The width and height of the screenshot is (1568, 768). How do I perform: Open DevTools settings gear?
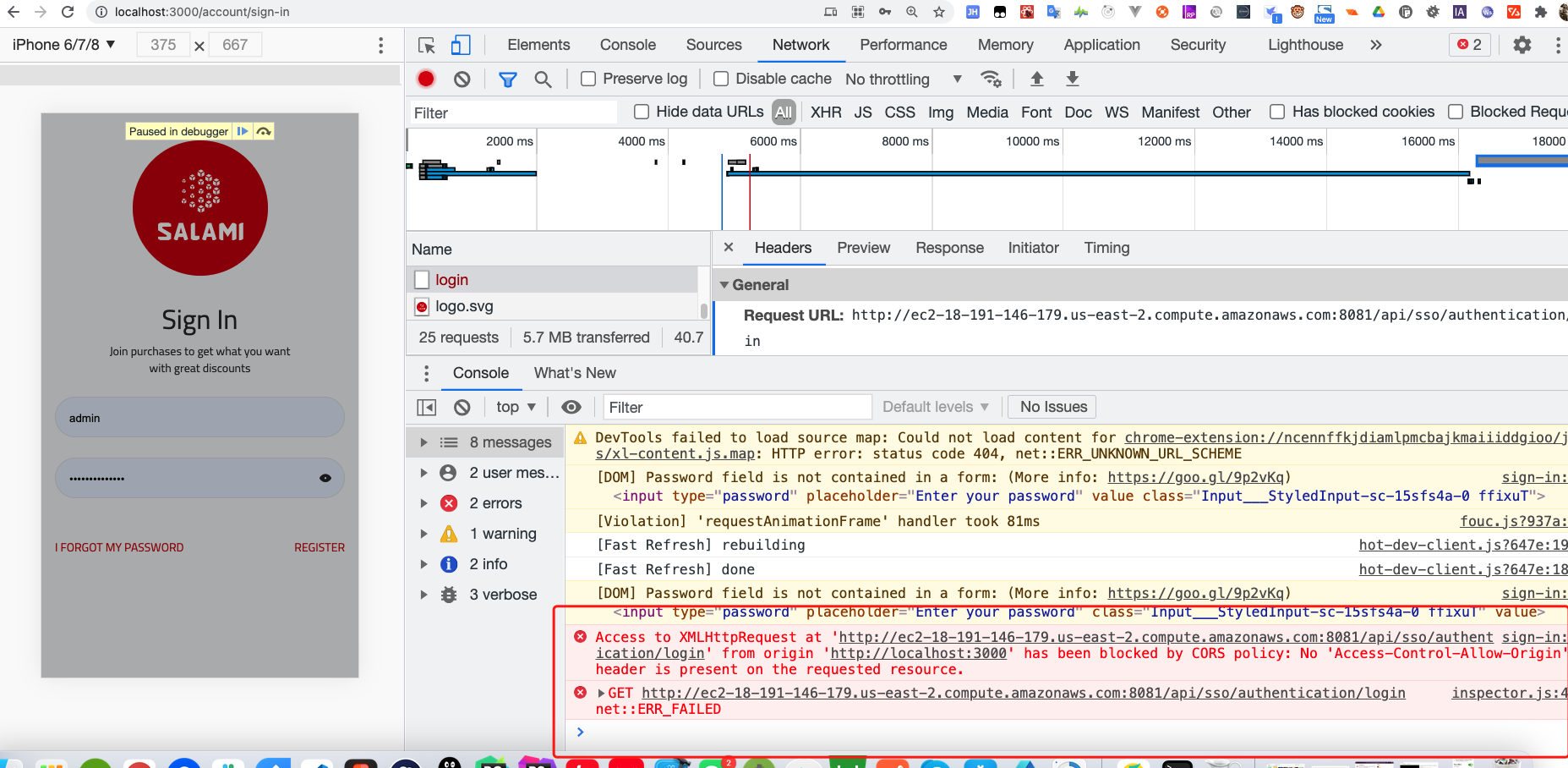click(1522, 45)
